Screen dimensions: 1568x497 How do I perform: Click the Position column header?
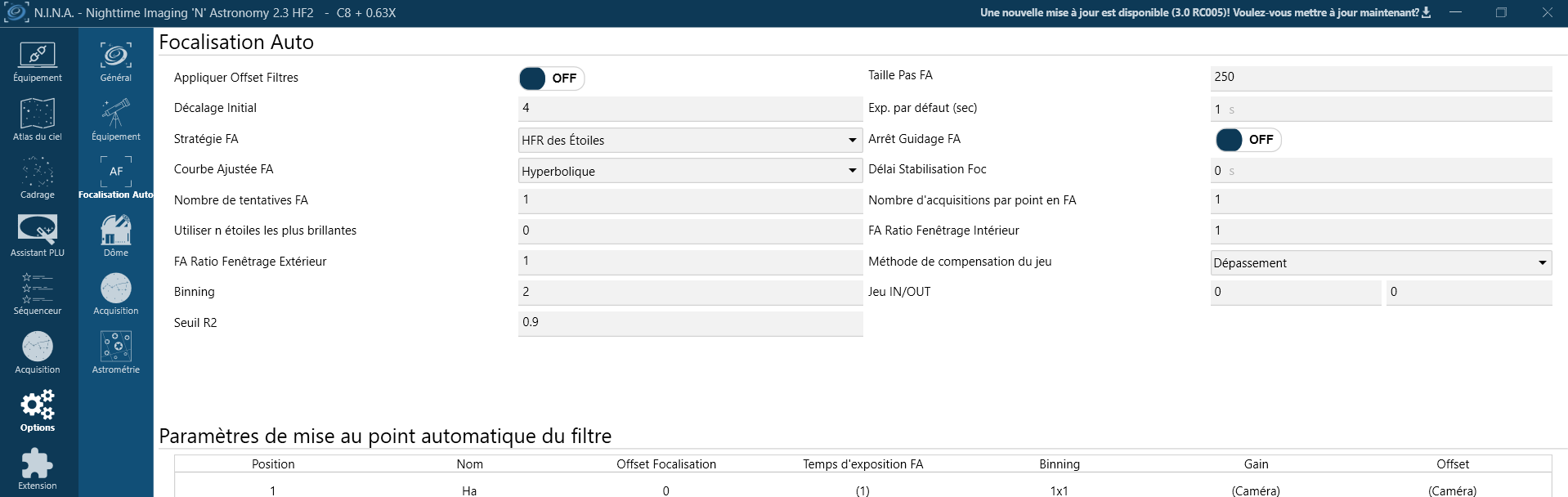click(273, 464)
